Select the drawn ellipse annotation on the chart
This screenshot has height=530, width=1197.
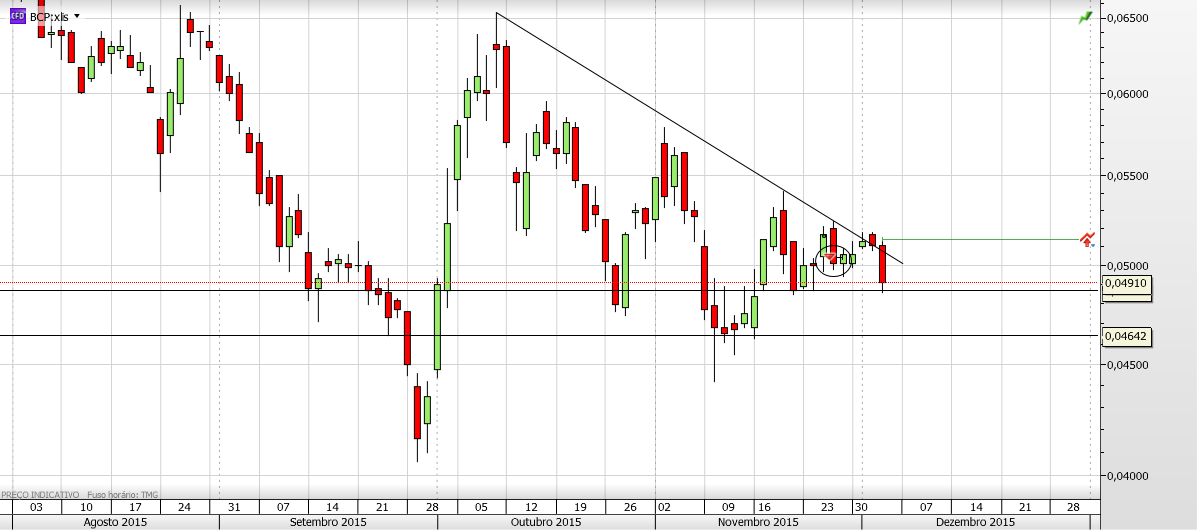coord(833,260)
